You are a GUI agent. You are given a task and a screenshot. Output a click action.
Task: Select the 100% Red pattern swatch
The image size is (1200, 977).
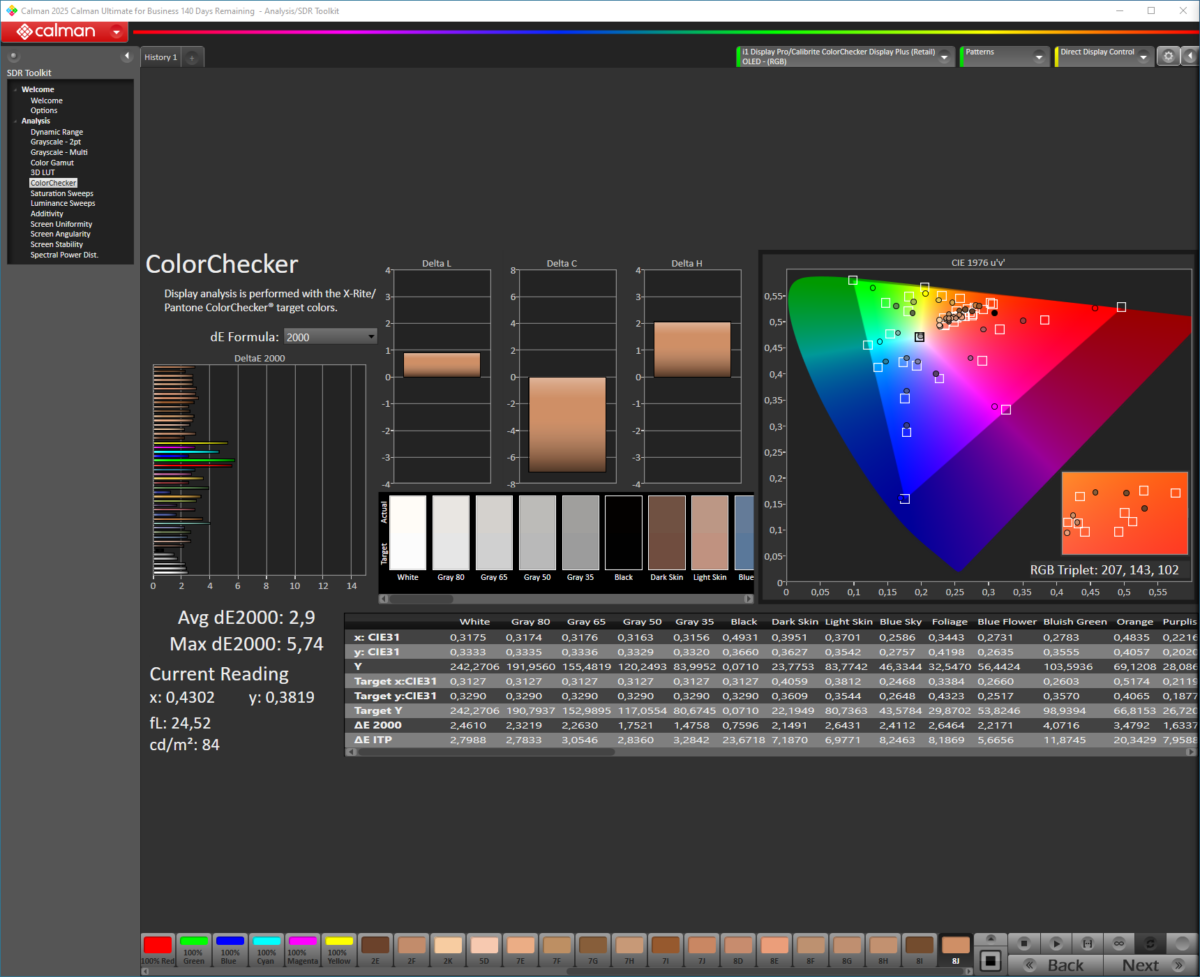tap(157, 948)
